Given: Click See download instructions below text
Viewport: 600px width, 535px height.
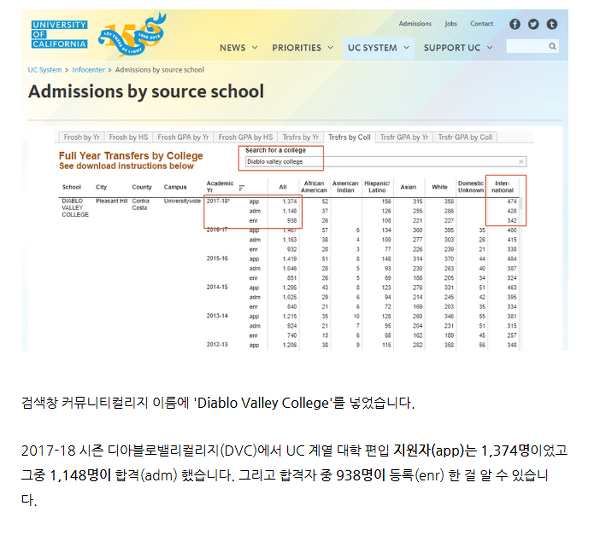Looking at the screenshot, I should pyautogui.click(x=126, y=166).
